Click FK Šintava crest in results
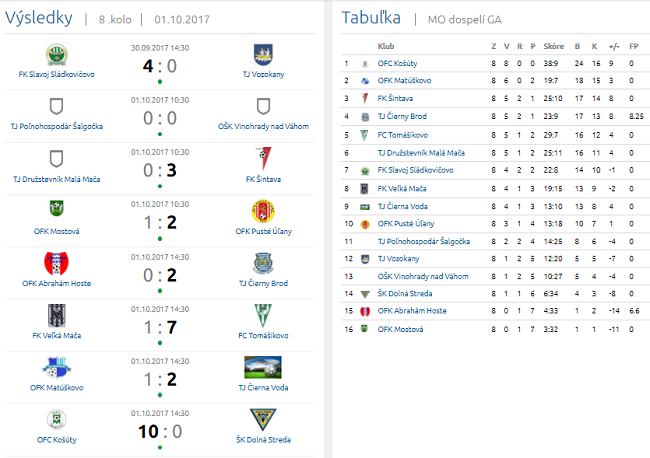 click(262, 158)
